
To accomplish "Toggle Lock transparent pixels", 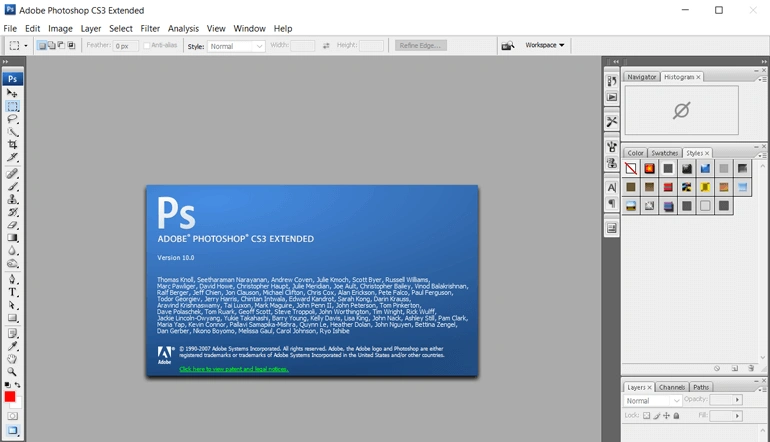I will tap(646, 415).
